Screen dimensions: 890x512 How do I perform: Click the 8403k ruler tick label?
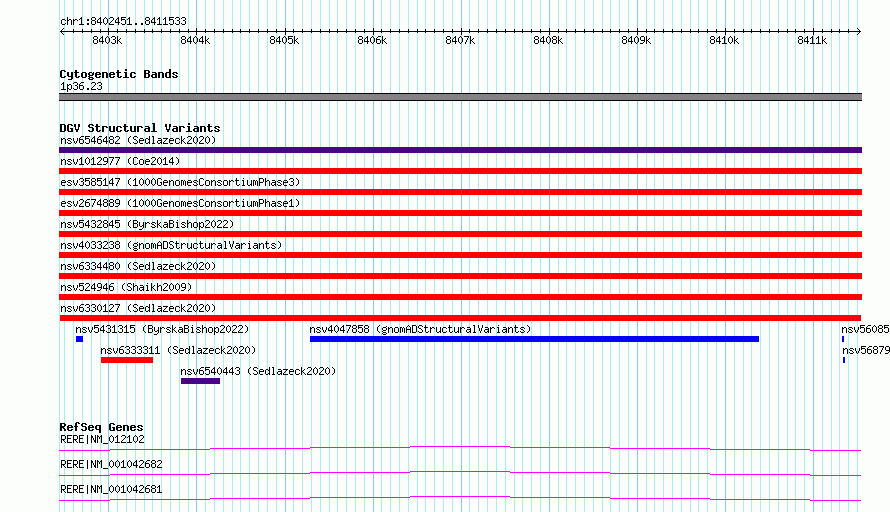click(x=107, y=40)
